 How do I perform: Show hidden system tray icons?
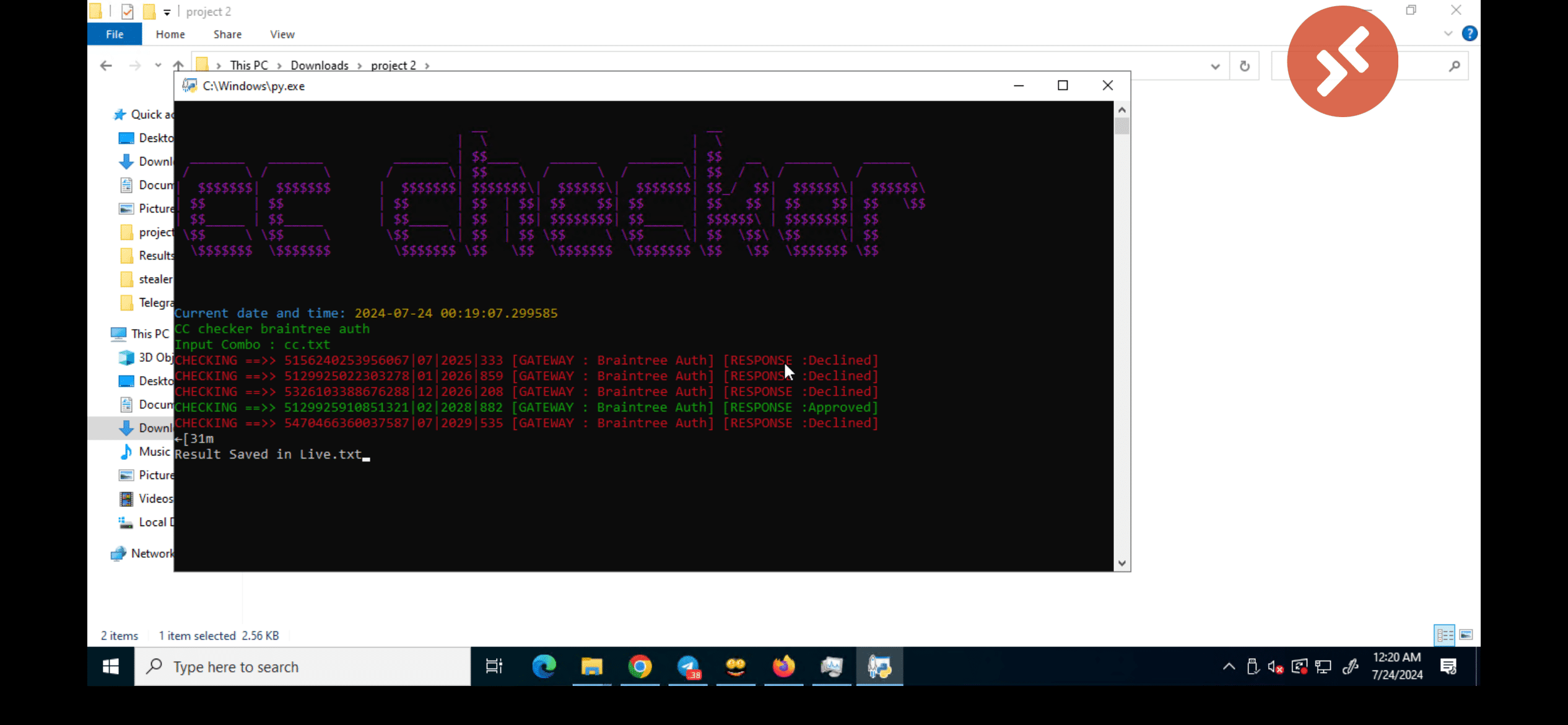[x=1229, y=667]
